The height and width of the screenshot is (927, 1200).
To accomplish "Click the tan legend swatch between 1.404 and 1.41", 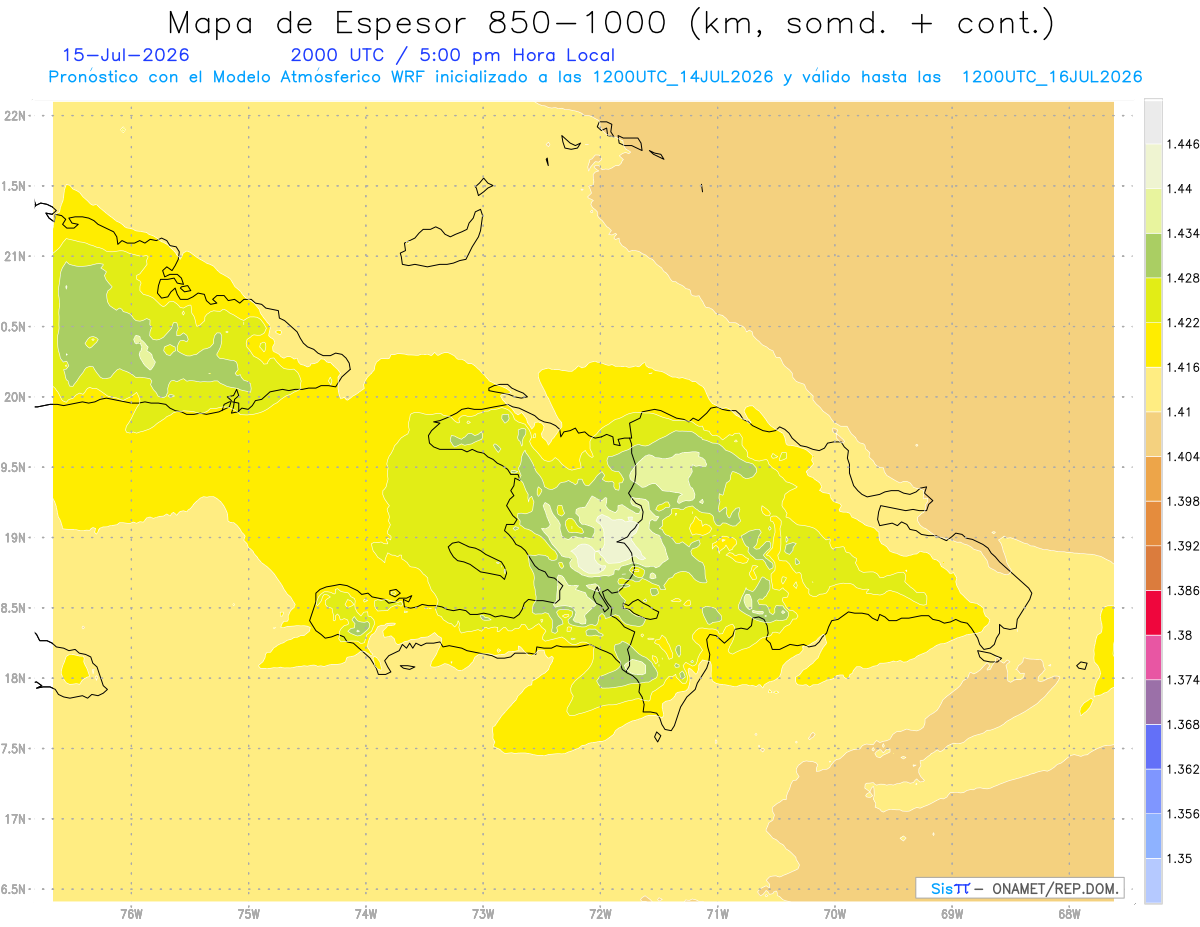I will click(x=1153, y=434).
